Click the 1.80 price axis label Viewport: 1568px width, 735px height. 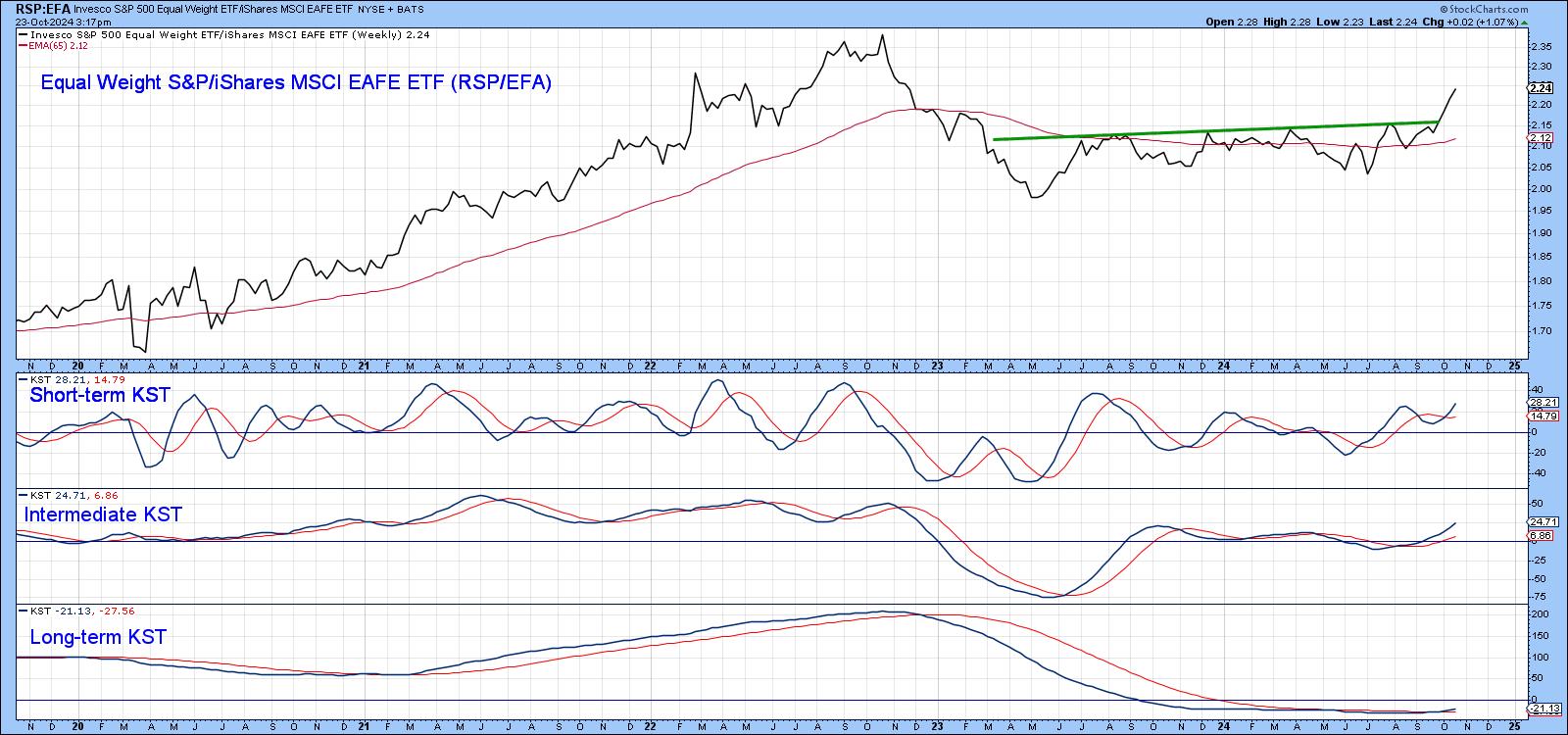[1540, 281]
